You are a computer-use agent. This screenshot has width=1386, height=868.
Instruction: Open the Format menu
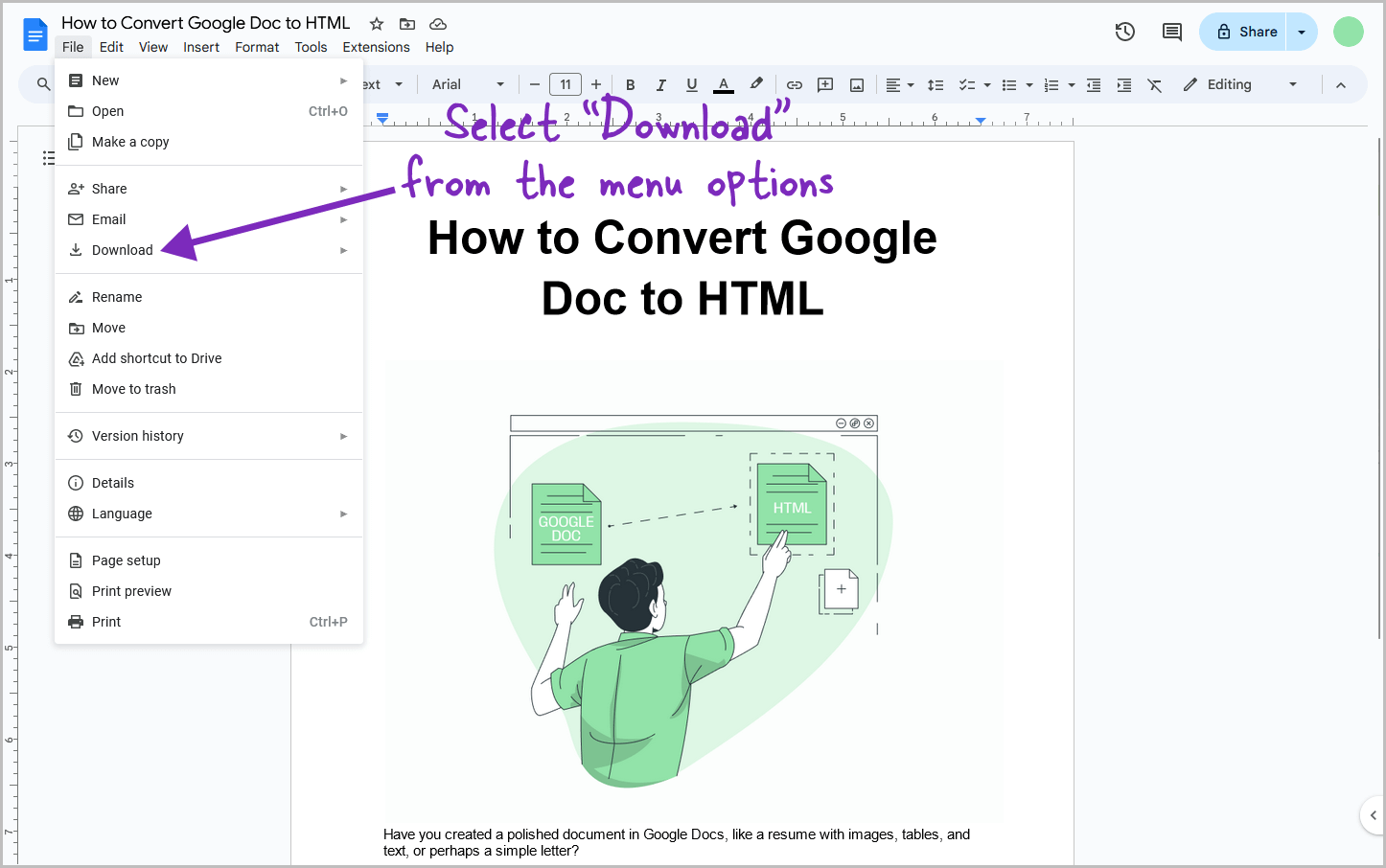click(x=257, y=47)
